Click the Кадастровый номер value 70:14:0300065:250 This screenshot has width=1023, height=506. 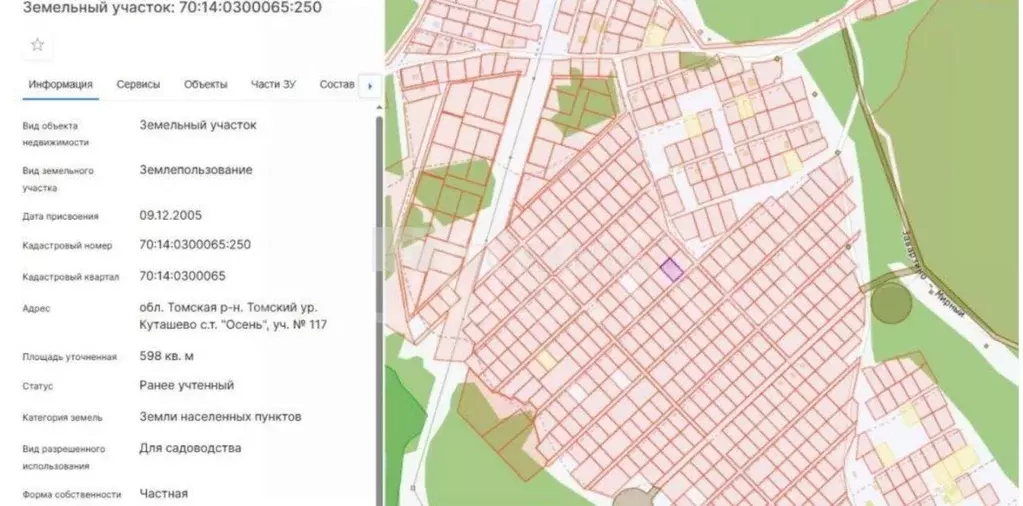[195, 244]
